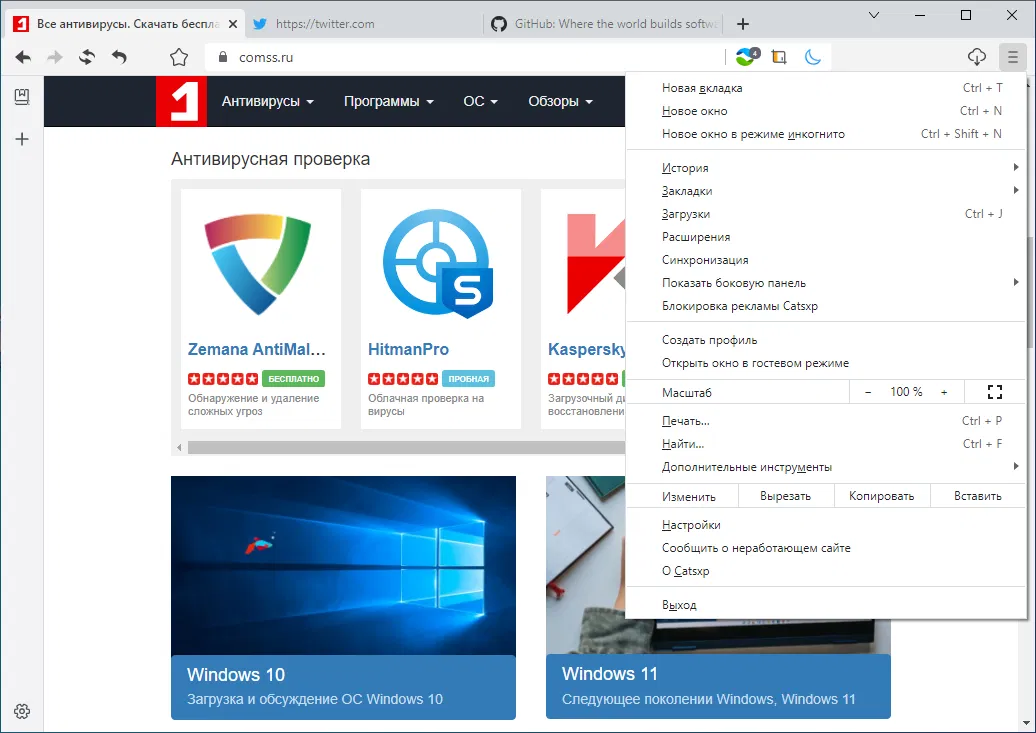Open Загрузки from the menu

coord(826,214)
